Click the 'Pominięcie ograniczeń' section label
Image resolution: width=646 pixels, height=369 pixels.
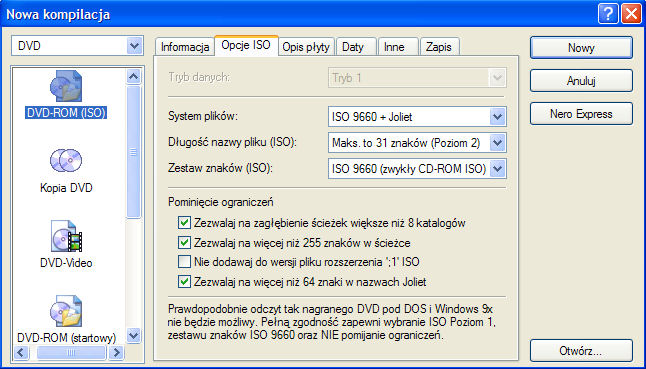click(221, 202)
